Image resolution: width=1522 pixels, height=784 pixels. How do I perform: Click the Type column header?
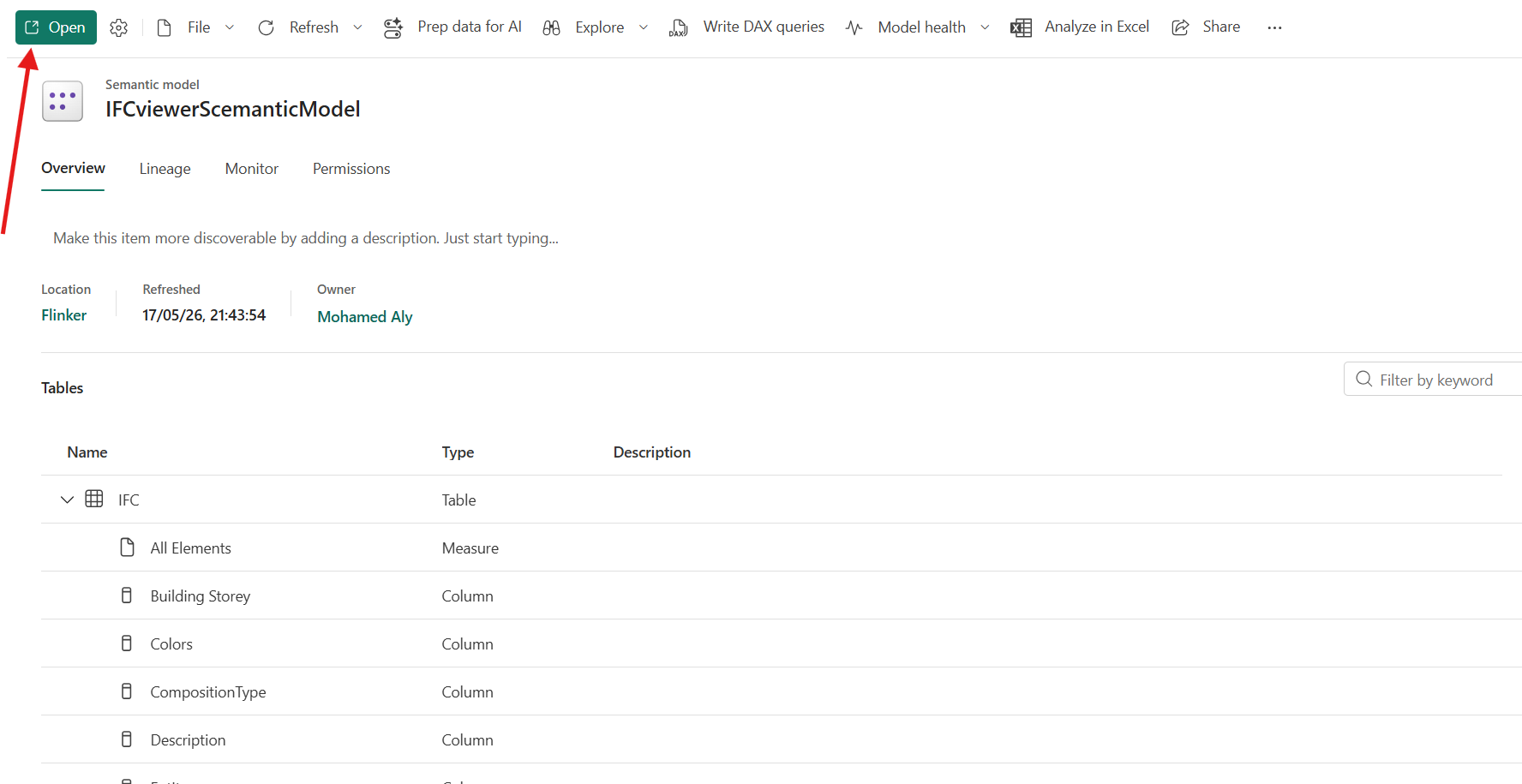(x=458, y=452)
